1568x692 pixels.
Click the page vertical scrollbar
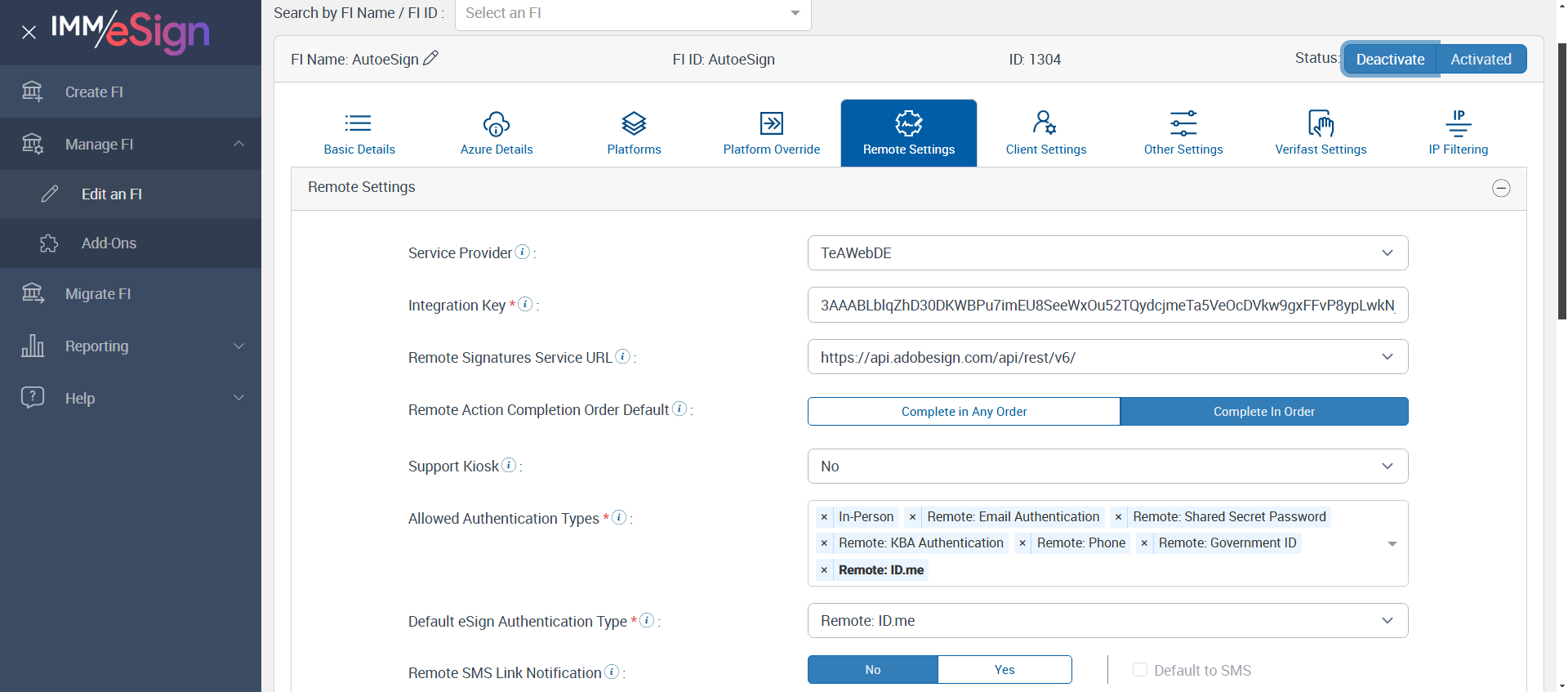(1561, 180)
